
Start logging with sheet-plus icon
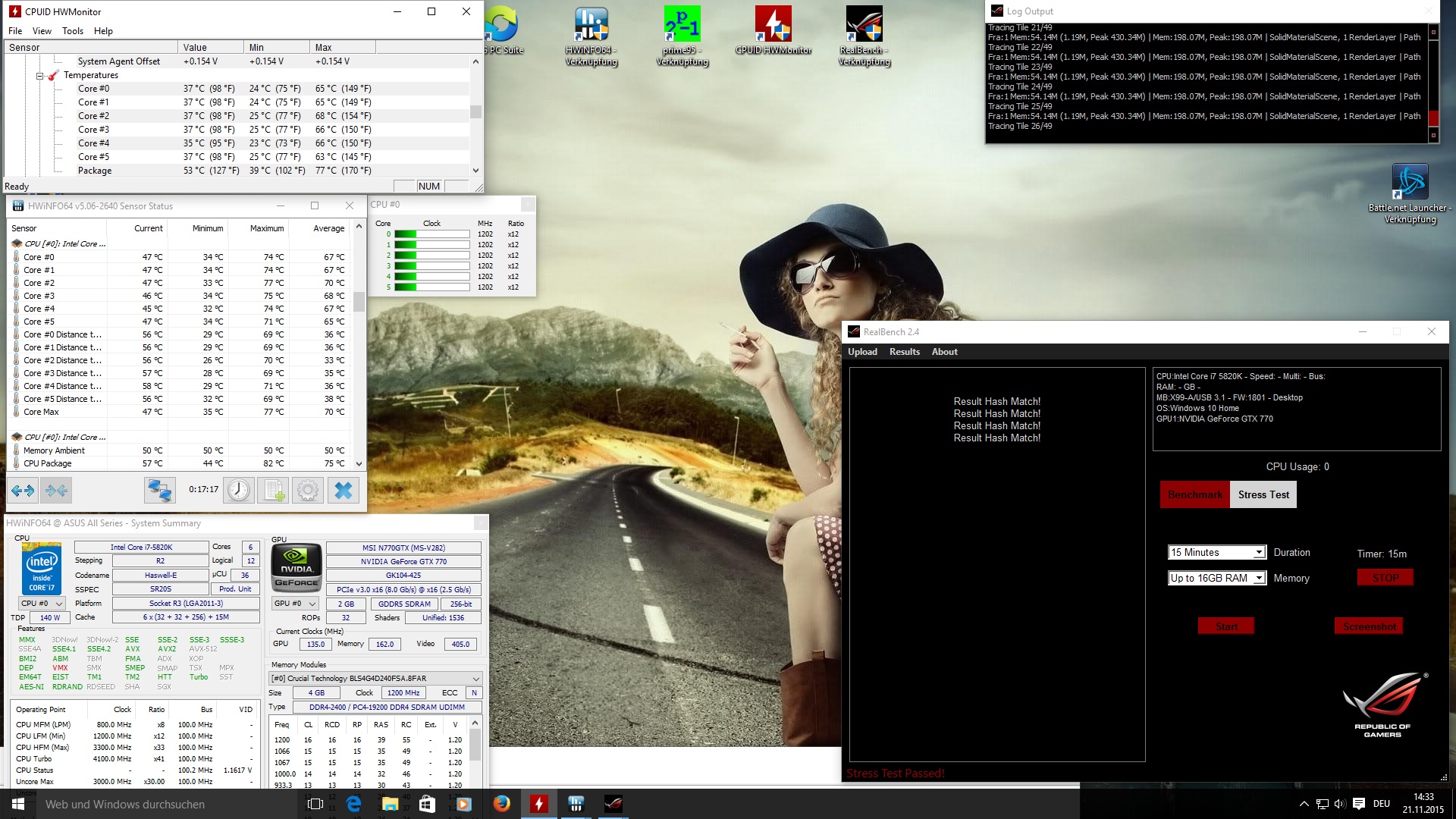(x=273, y=491)
